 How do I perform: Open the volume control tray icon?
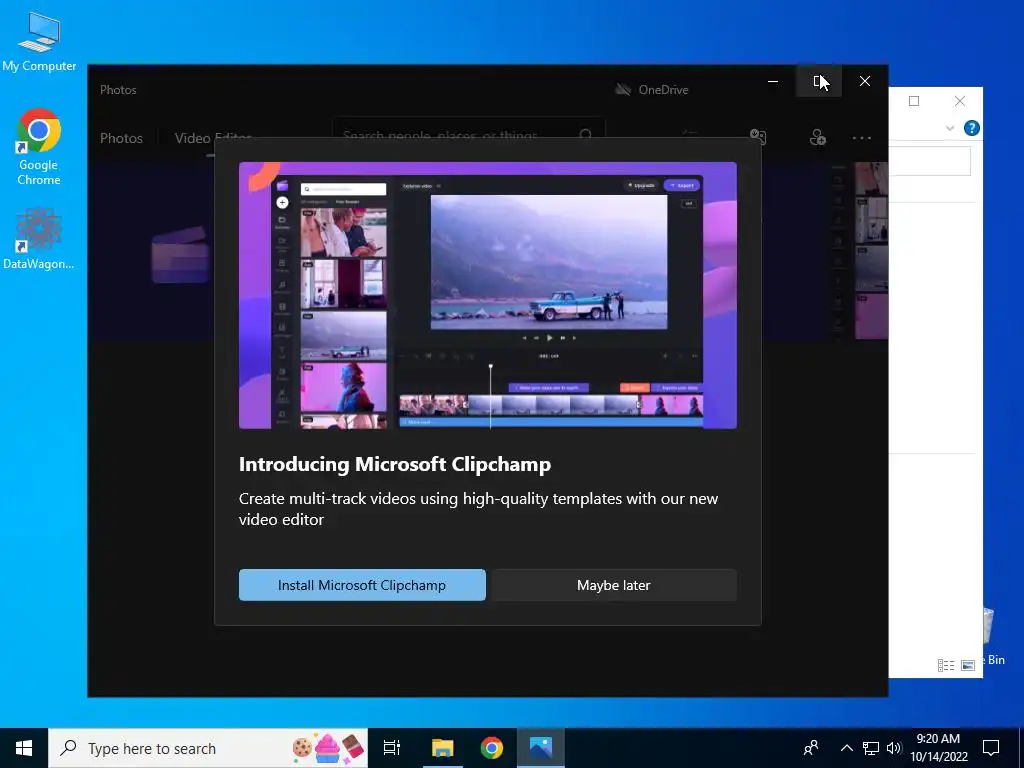(894, 748)
